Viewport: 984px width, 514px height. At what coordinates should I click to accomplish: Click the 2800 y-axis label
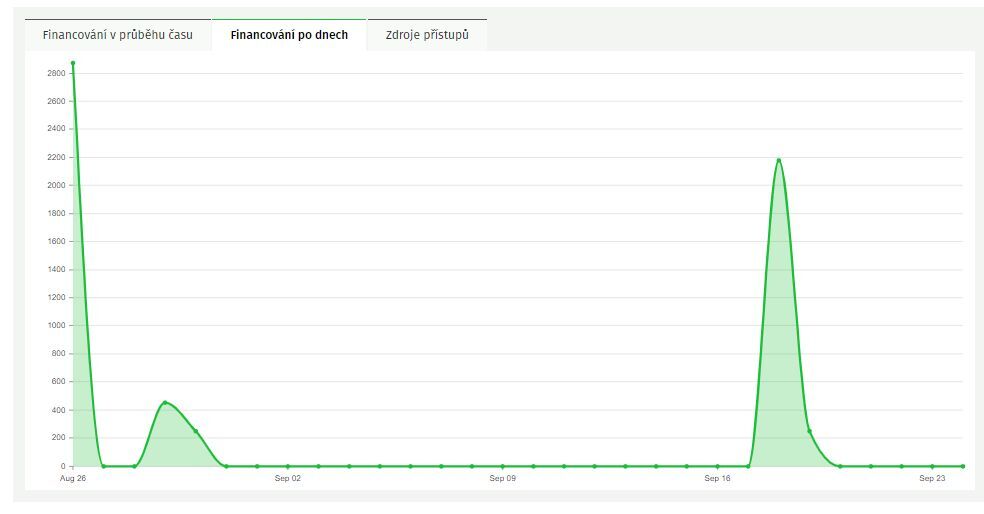click(x=56, y=73)
